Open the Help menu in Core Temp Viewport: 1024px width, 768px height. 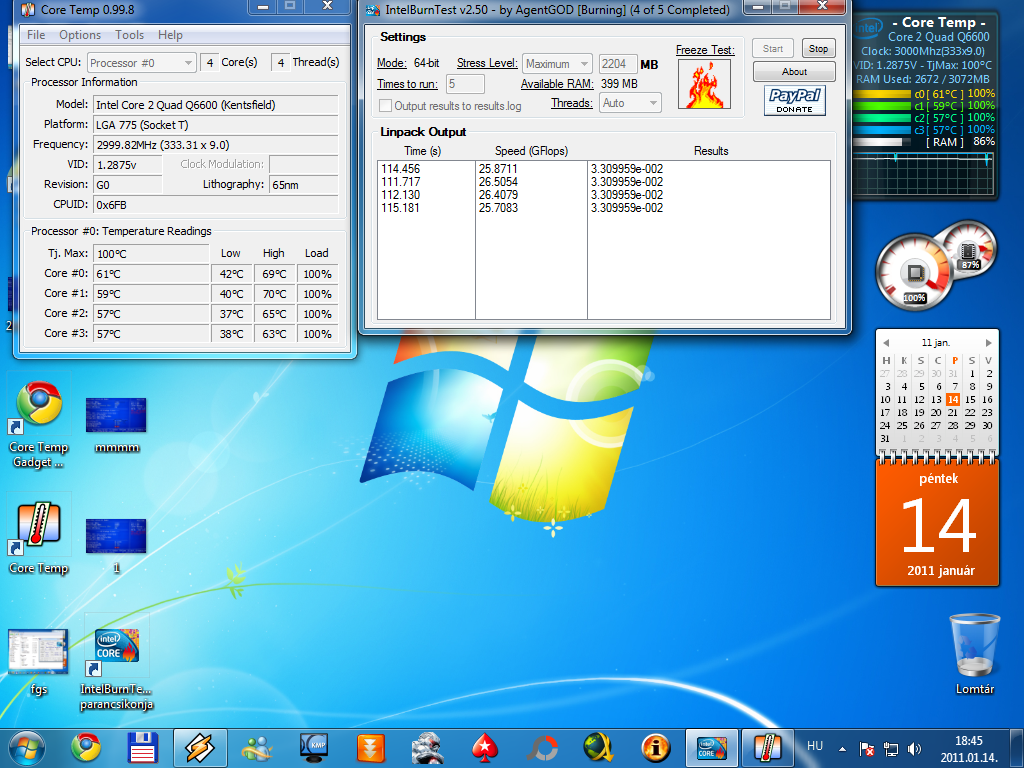(170, 35)
